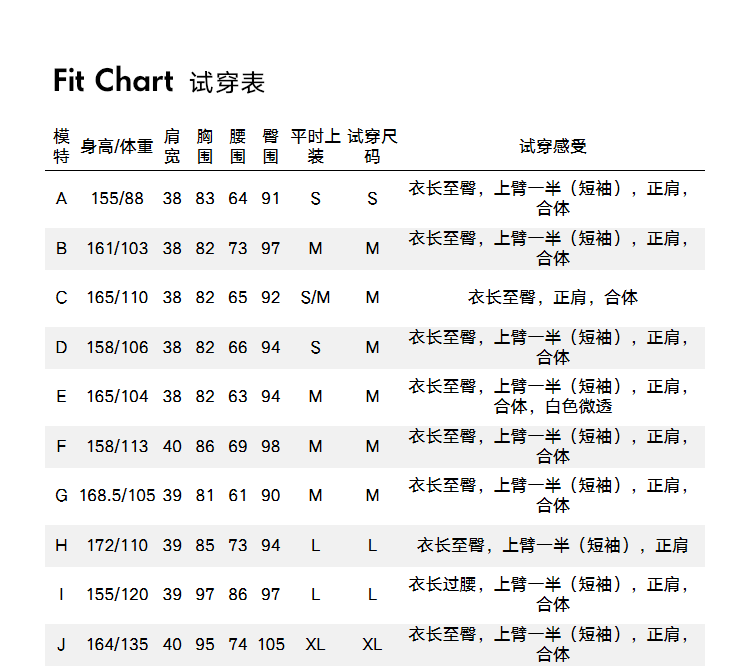750x666 pixels.
Task: Select model letter D in the table
Action: click(62, 347)
